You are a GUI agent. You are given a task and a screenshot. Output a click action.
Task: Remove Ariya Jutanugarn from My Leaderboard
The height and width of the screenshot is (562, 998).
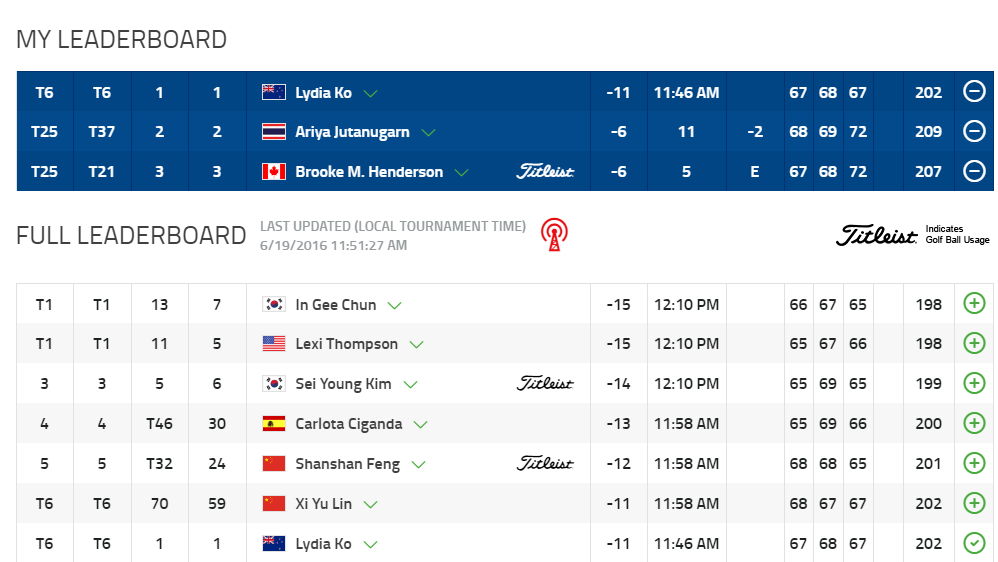coord(974,132)
